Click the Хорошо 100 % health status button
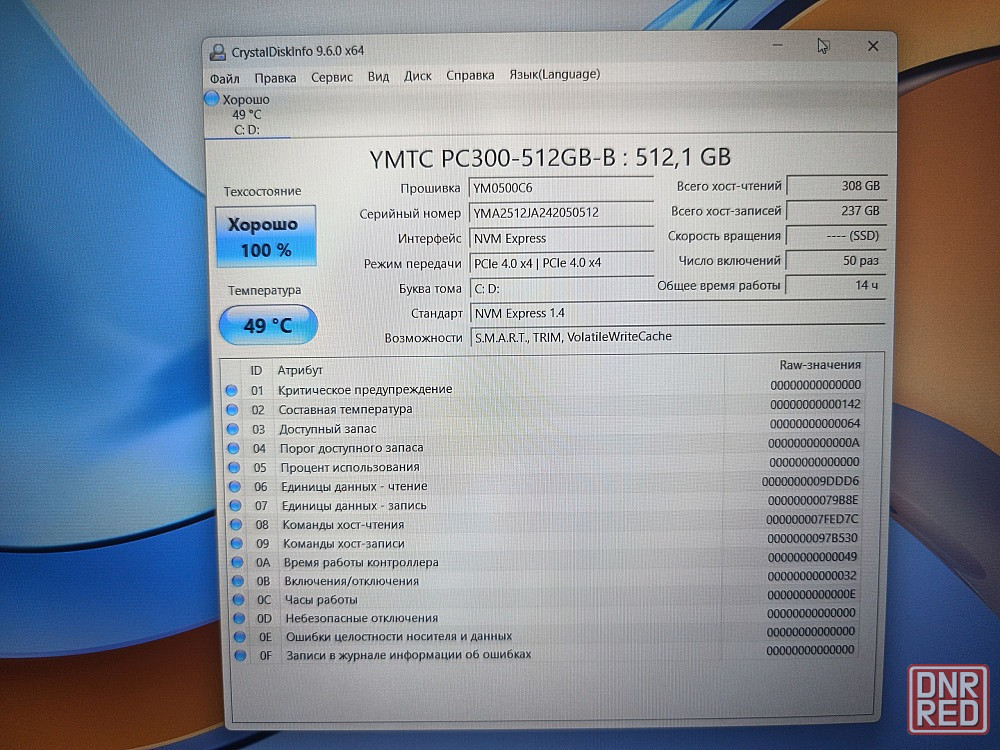 [x=265, y=236]
